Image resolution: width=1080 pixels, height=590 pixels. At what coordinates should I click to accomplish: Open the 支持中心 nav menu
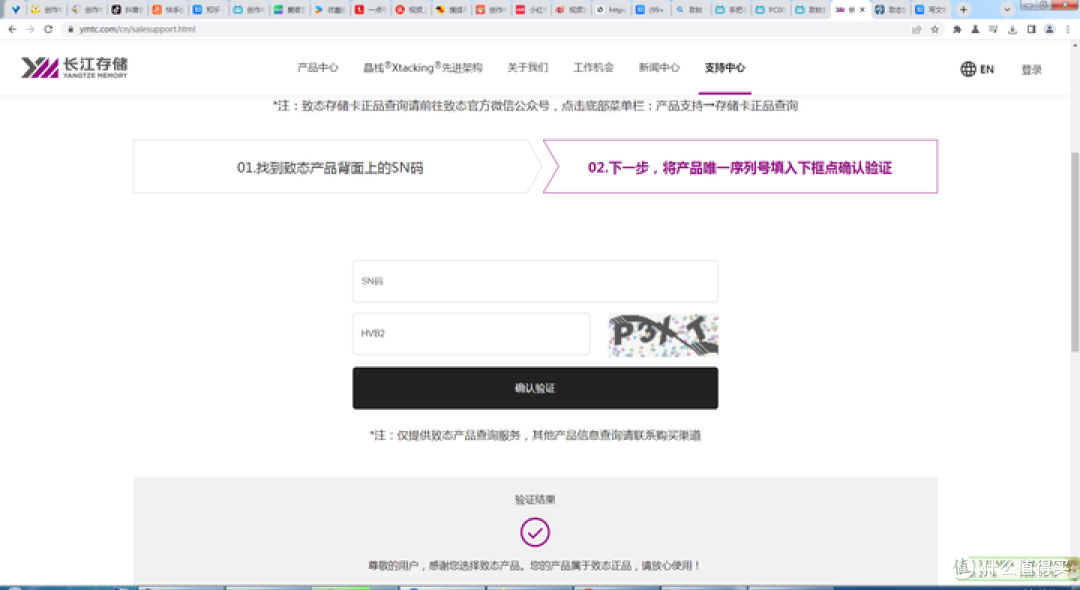pos(725,67)
